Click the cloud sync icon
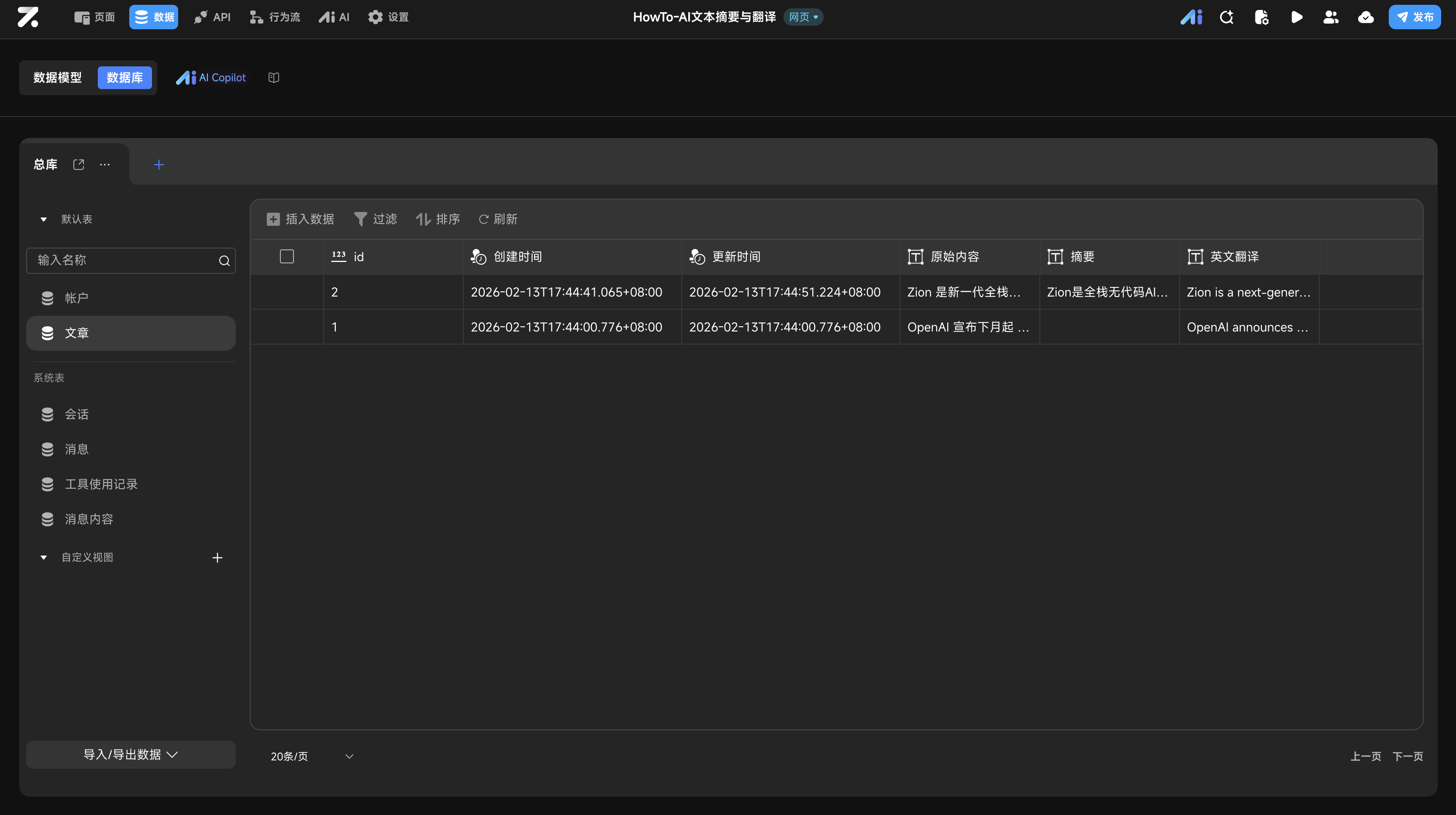 (x=1366, y=17)
